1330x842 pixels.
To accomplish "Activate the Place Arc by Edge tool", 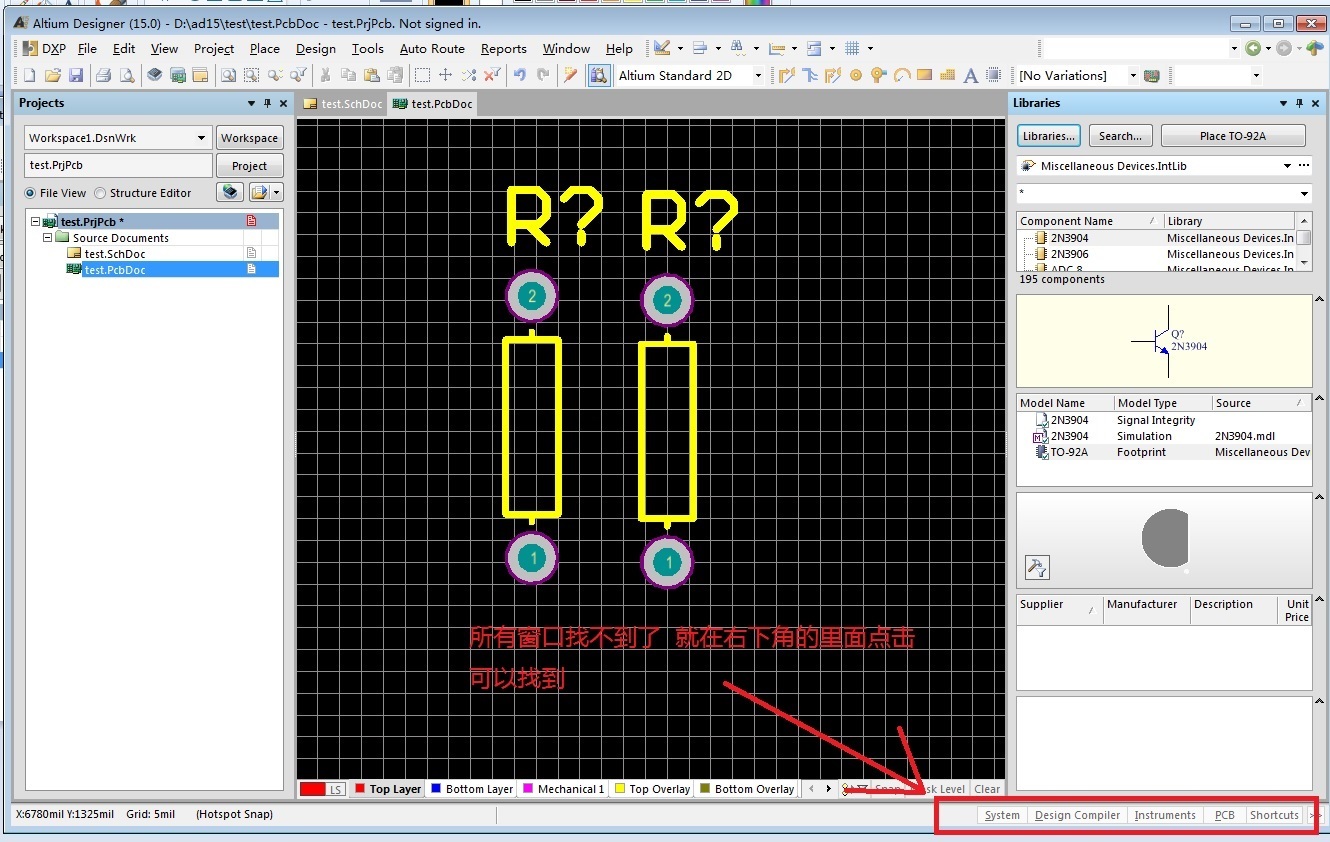I will (901, 75).
